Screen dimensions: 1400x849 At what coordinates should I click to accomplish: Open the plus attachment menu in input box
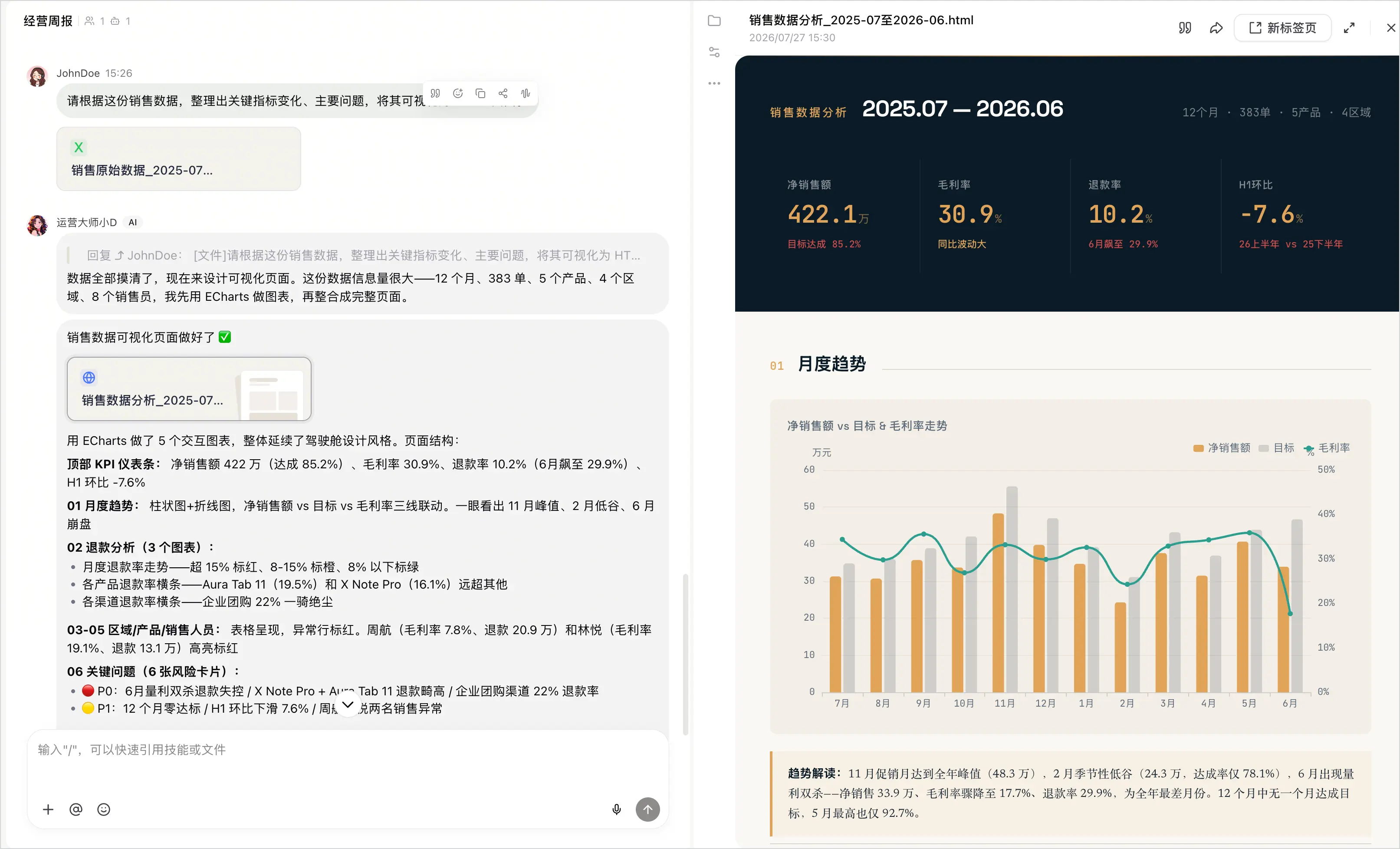coord(48,809)
